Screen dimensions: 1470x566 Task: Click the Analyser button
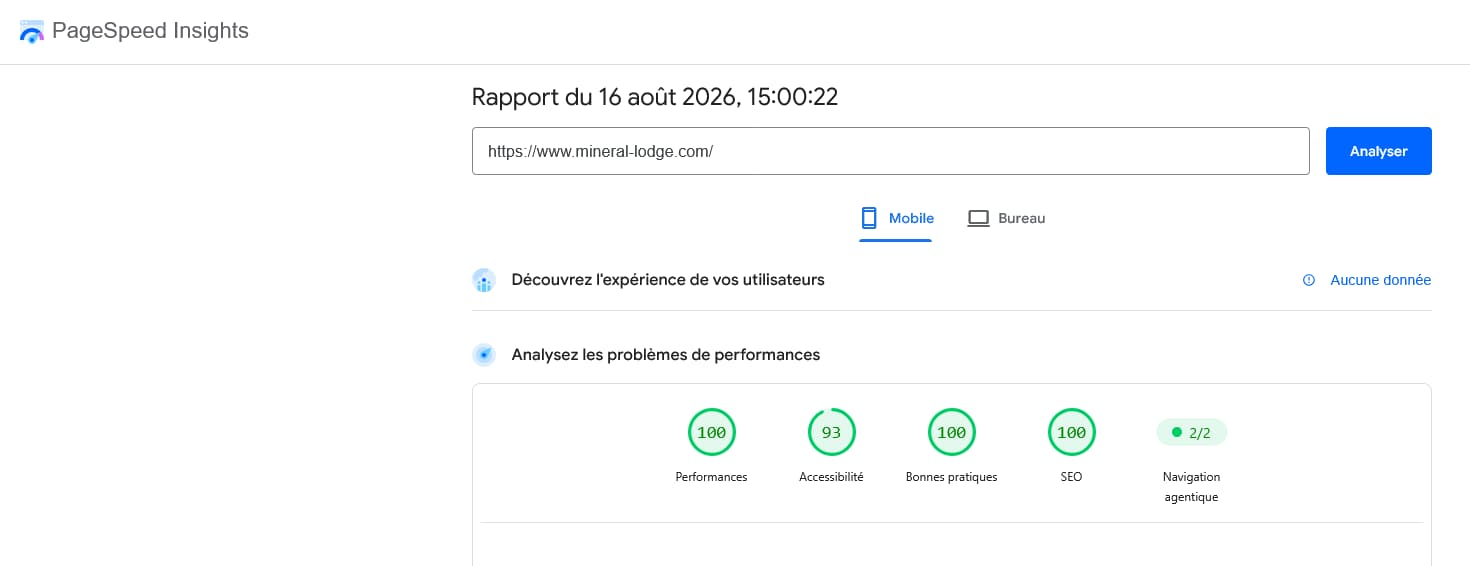coord(1379,151)
